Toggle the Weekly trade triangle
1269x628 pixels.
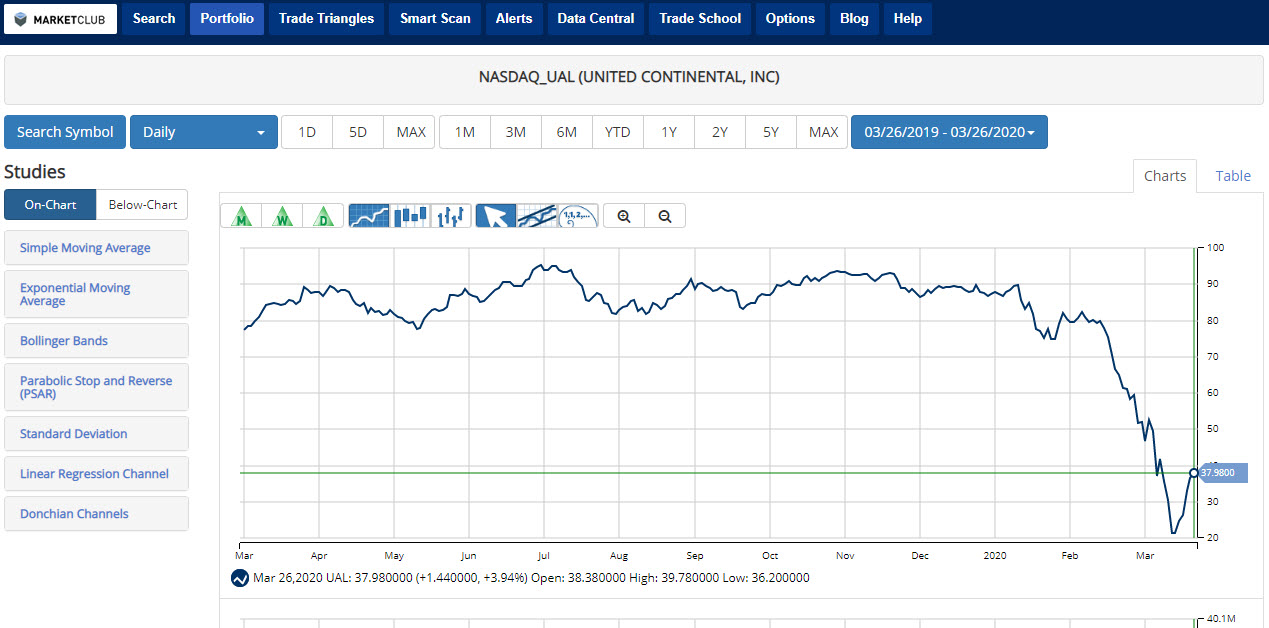(282, 216)
